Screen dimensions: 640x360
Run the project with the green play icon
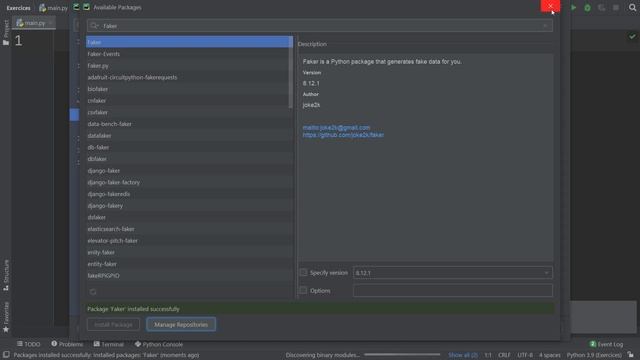pyautogui.click(x=573, y=7)
